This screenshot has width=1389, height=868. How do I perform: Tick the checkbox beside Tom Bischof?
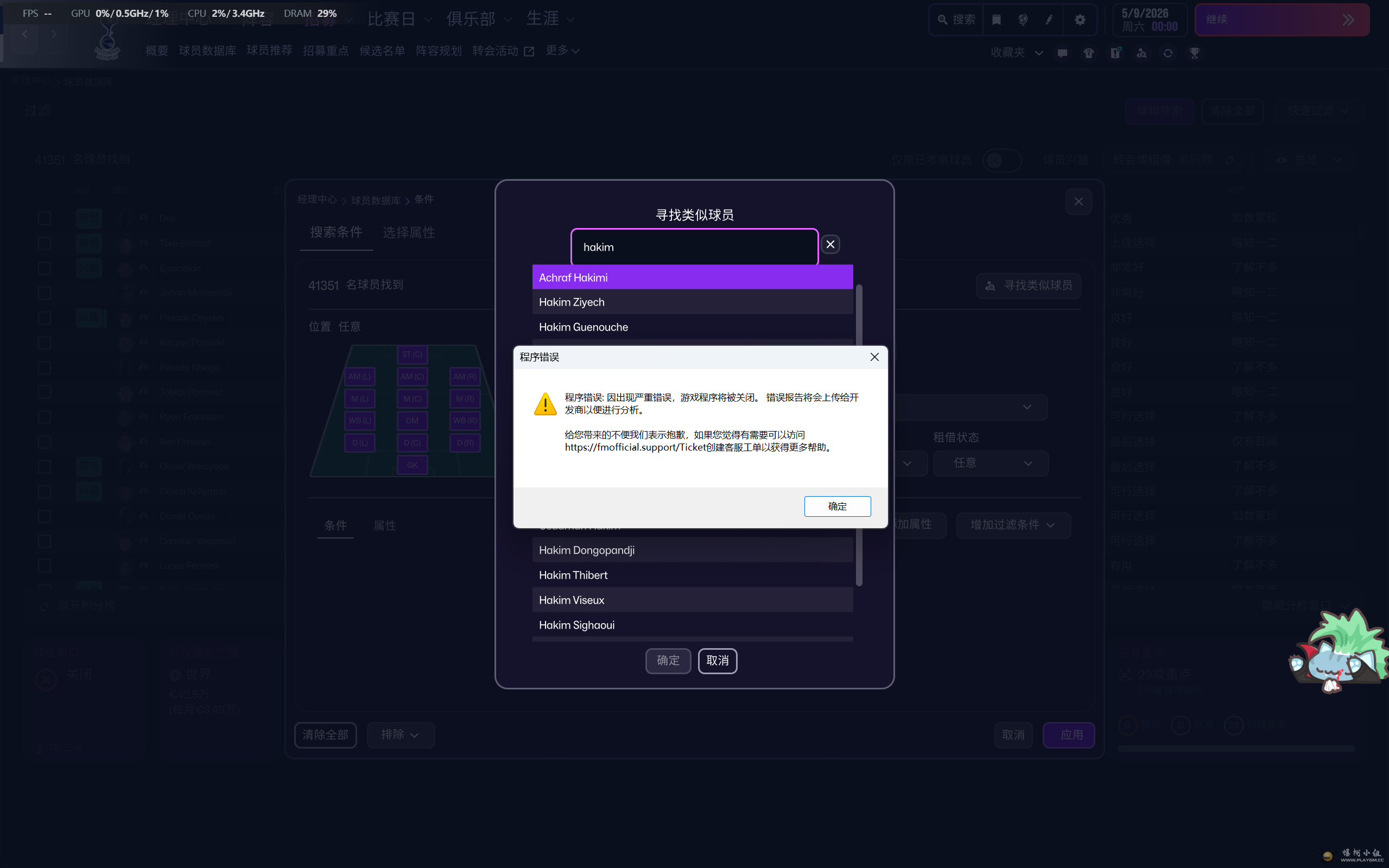pos(44,243)
